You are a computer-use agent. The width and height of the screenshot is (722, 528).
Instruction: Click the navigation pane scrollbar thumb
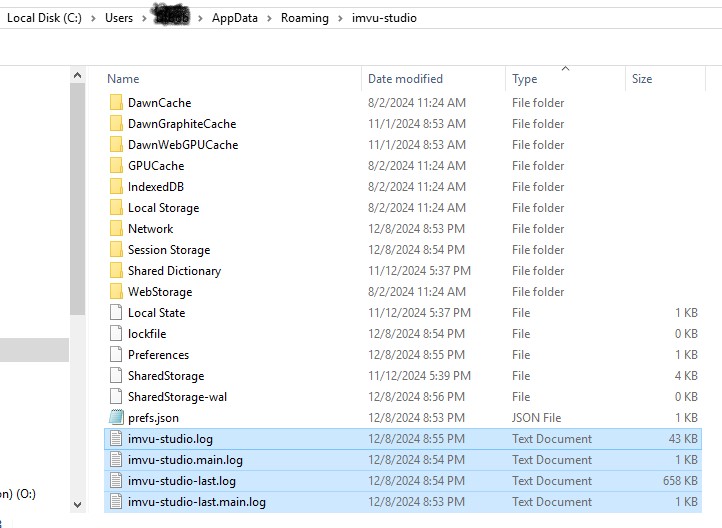[x=77, y=199]
